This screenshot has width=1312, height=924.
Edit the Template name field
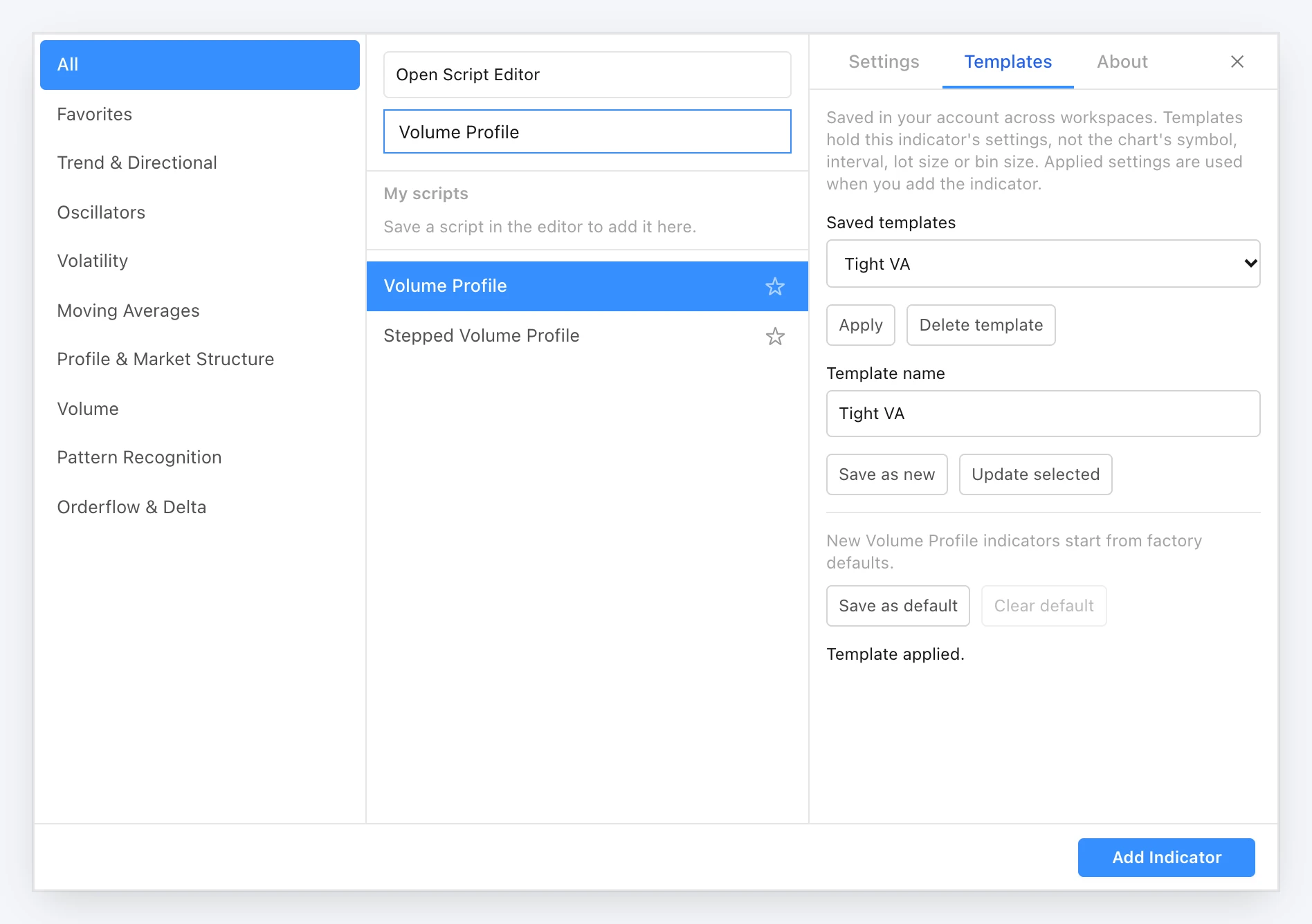click(x=1043, y=414)
